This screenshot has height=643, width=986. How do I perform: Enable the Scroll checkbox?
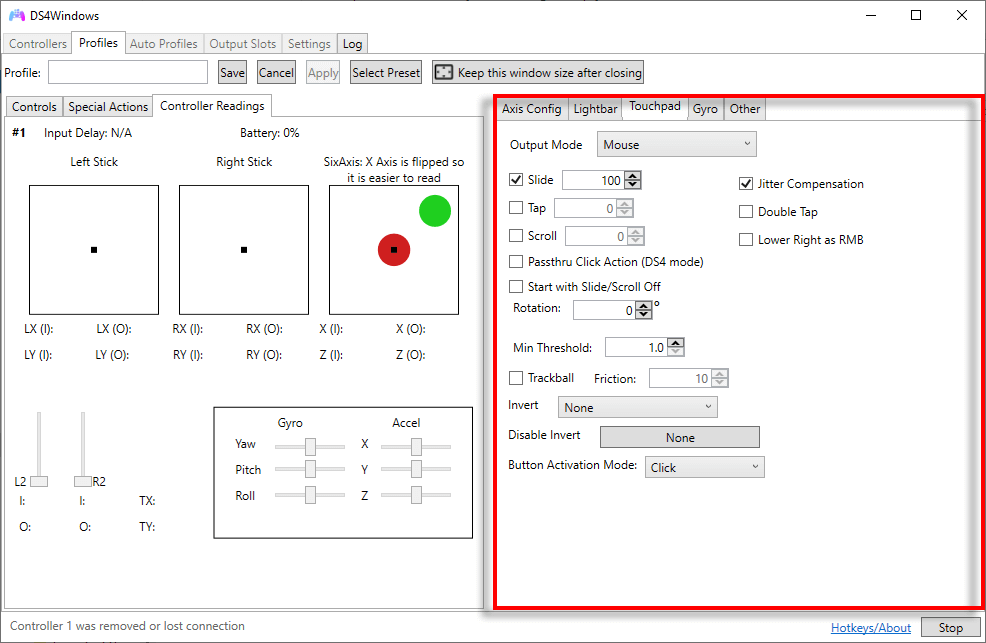(x=516, y=236)
